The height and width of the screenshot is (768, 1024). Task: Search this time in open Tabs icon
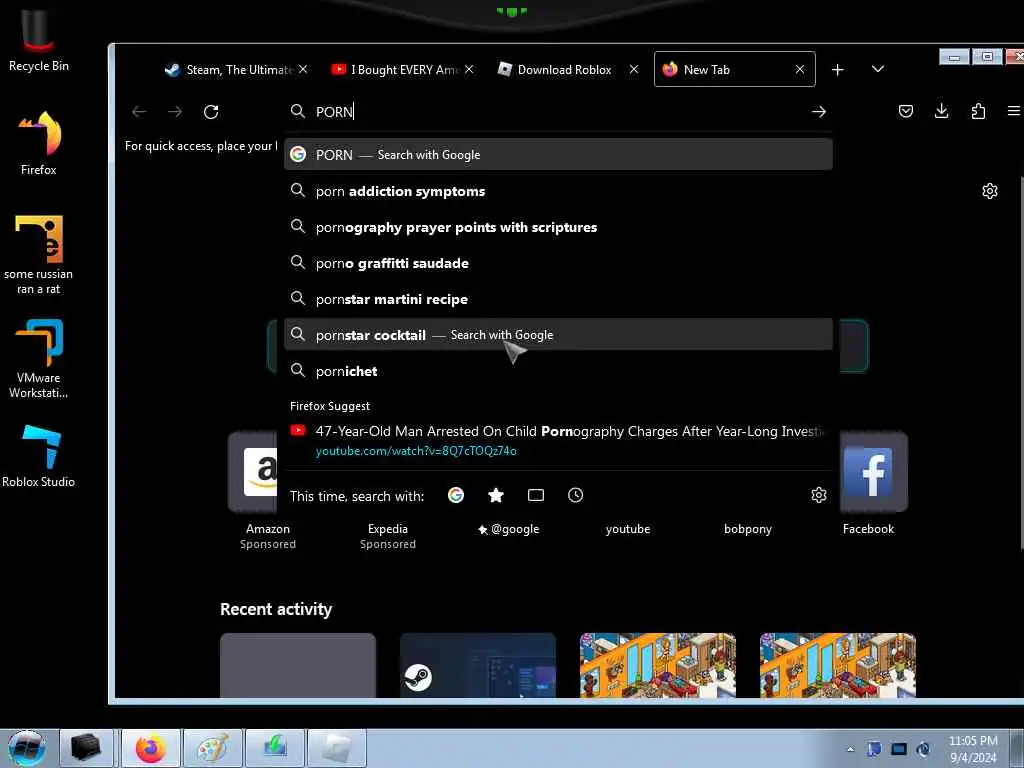536,495
